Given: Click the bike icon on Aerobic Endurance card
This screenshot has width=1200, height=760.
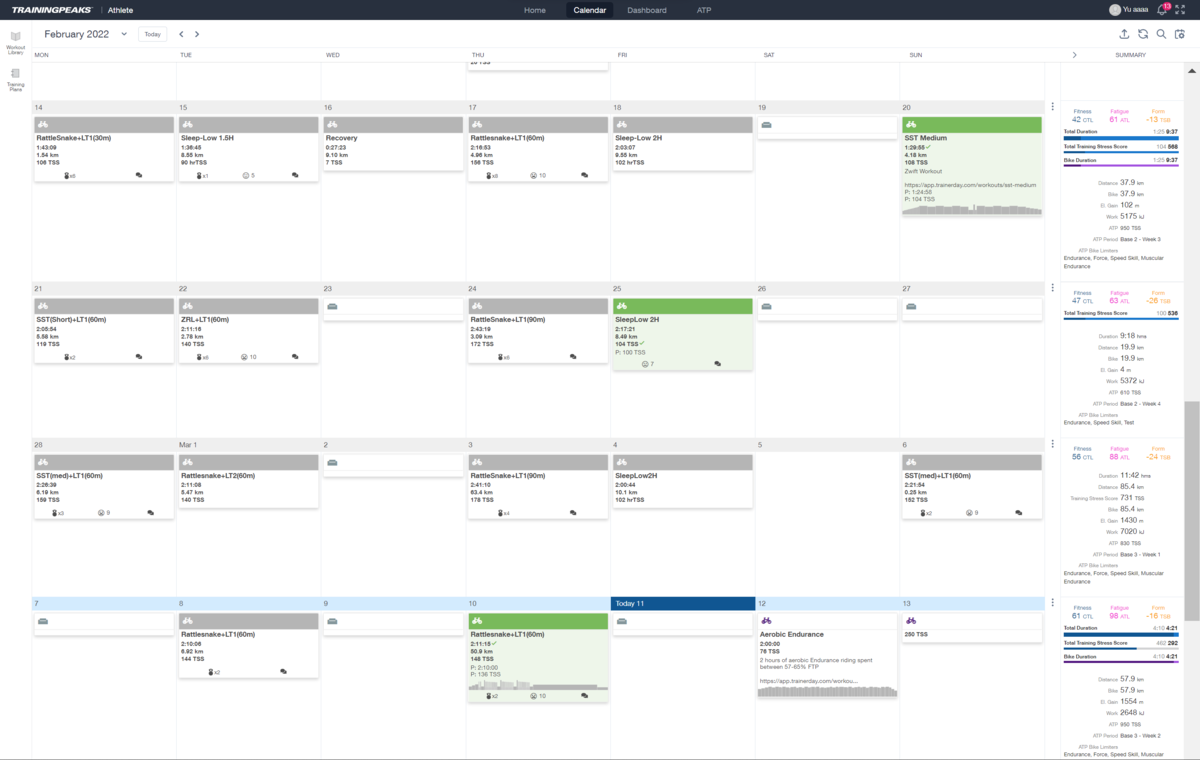Looking at the screenshot, I should (x=766, y=621).
